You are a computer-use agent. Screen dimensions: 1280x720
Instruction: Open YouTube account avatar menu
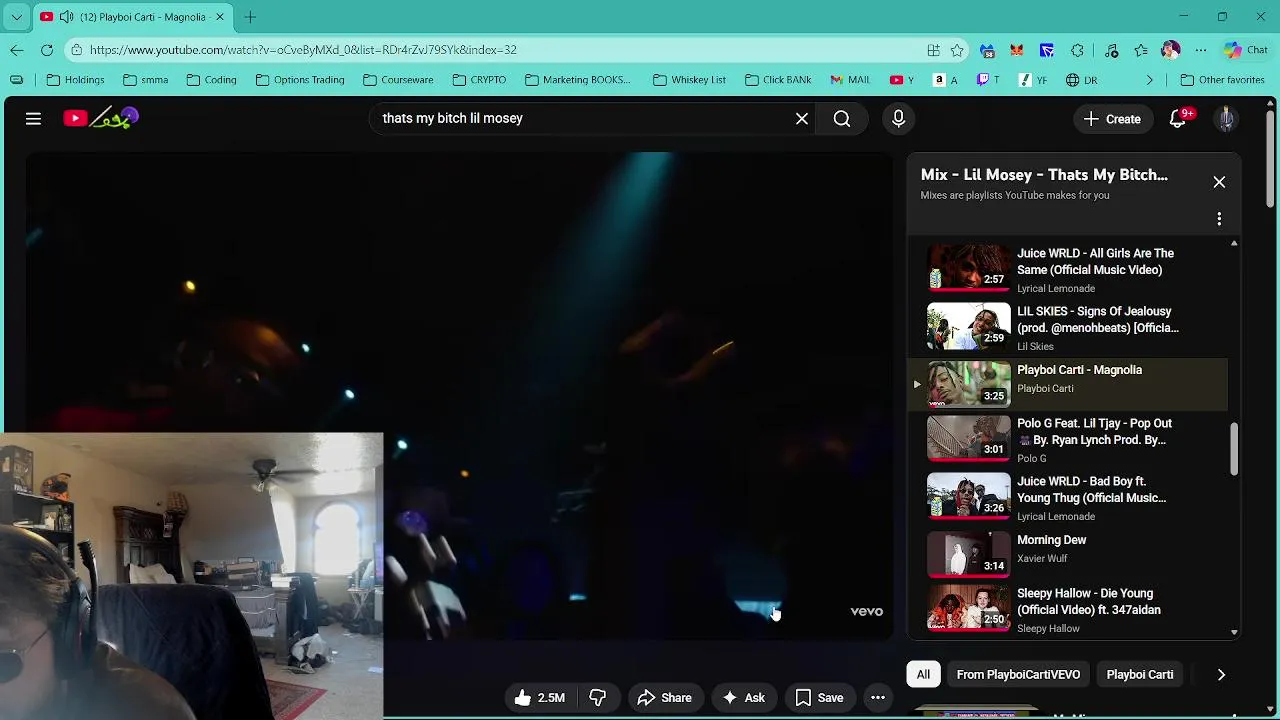pyautogui.click(x=1226, y=119)
